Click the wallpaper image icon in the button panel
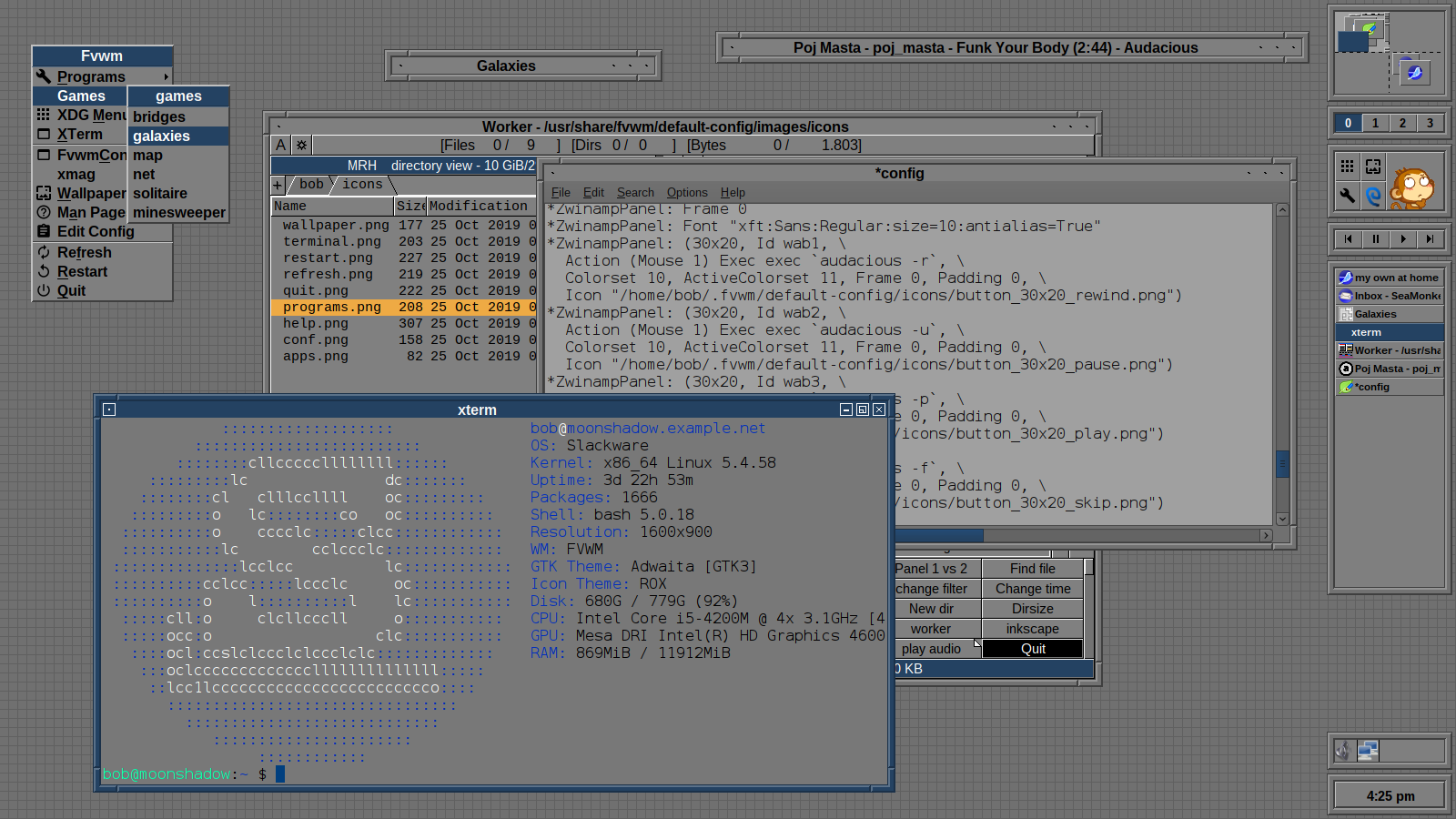 [1374, 166]
